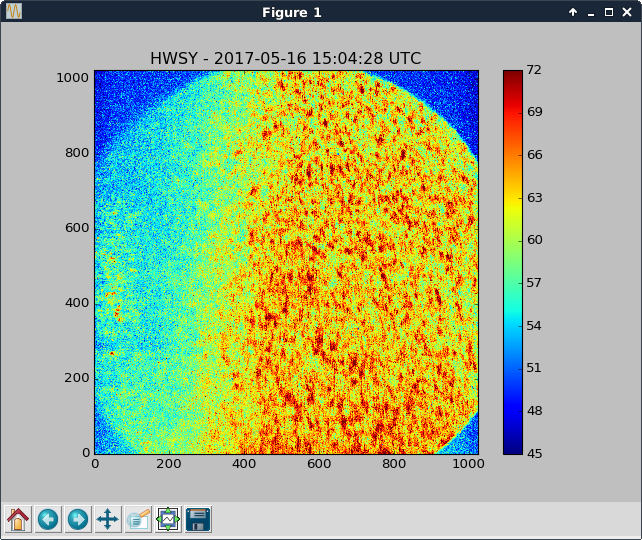Viewport: 642px width, 540px height.
Task: Select the Pan axes cross-arrows tool
Action: (108, 519)
